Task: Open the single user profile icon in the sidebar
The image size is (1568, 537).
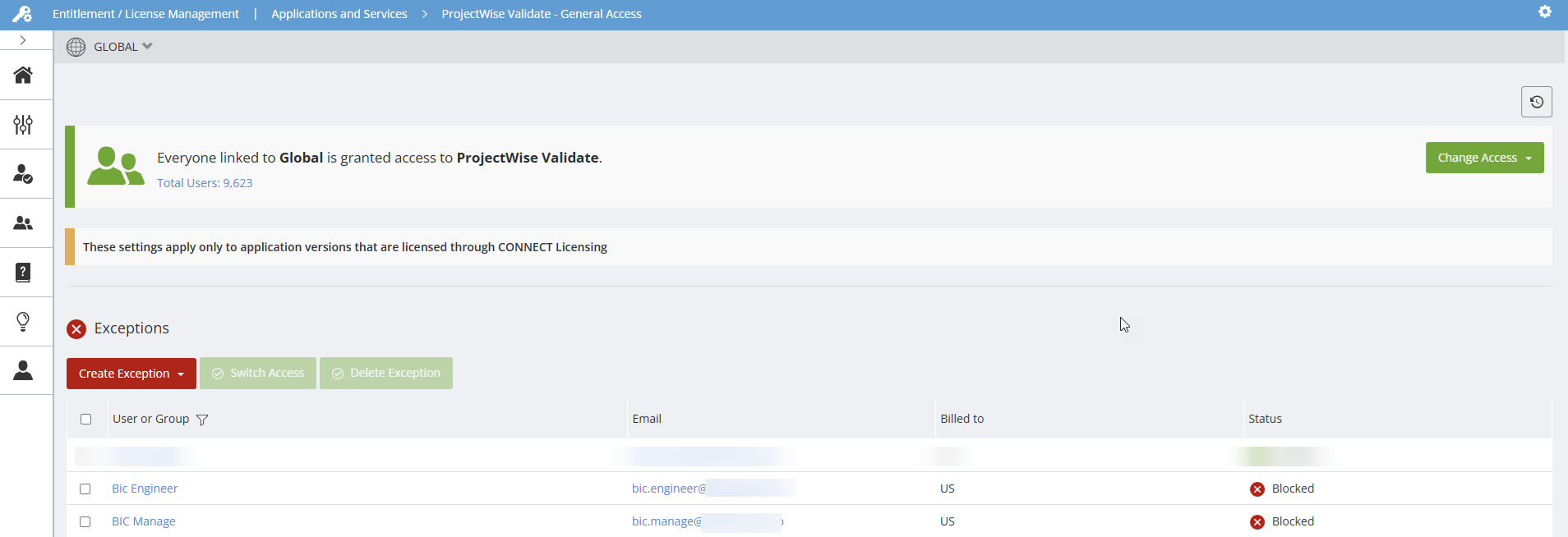Action: [x=23, y=370]
